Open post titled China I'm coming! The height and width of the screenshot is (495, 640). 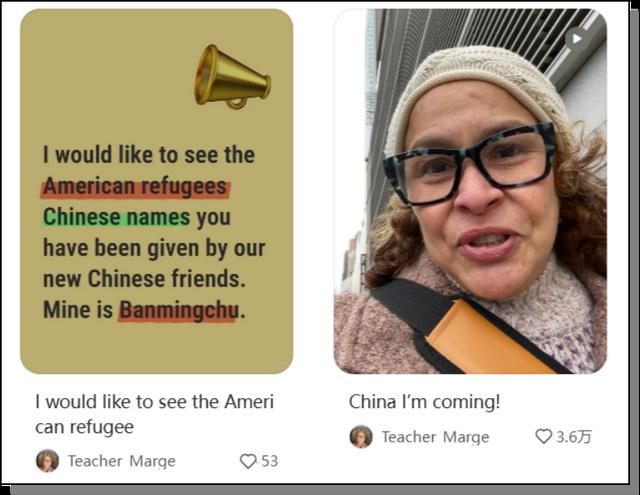click(424, 402)
